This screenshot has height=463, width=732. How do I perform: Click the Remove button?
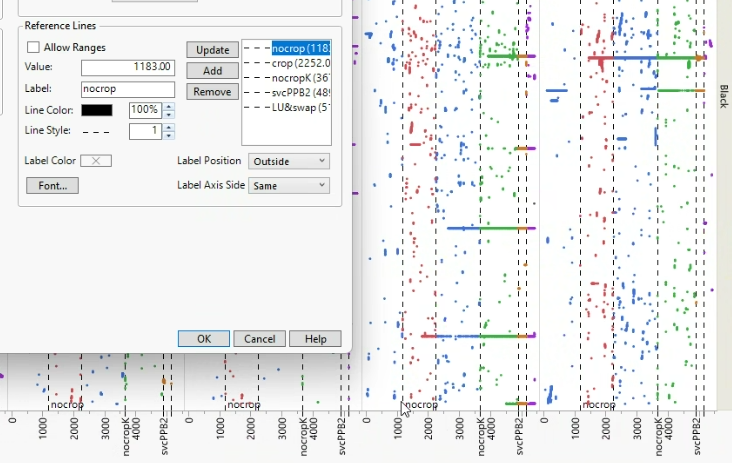[212, 91]
